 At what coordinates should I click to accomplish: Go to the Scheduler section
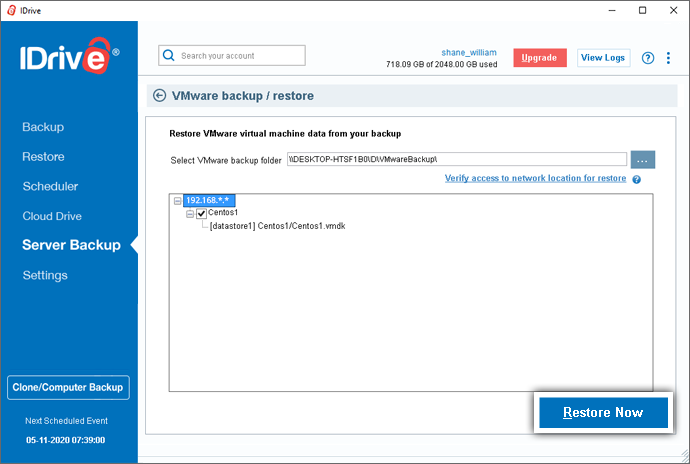pyautogui.click(x=50, y=186)
